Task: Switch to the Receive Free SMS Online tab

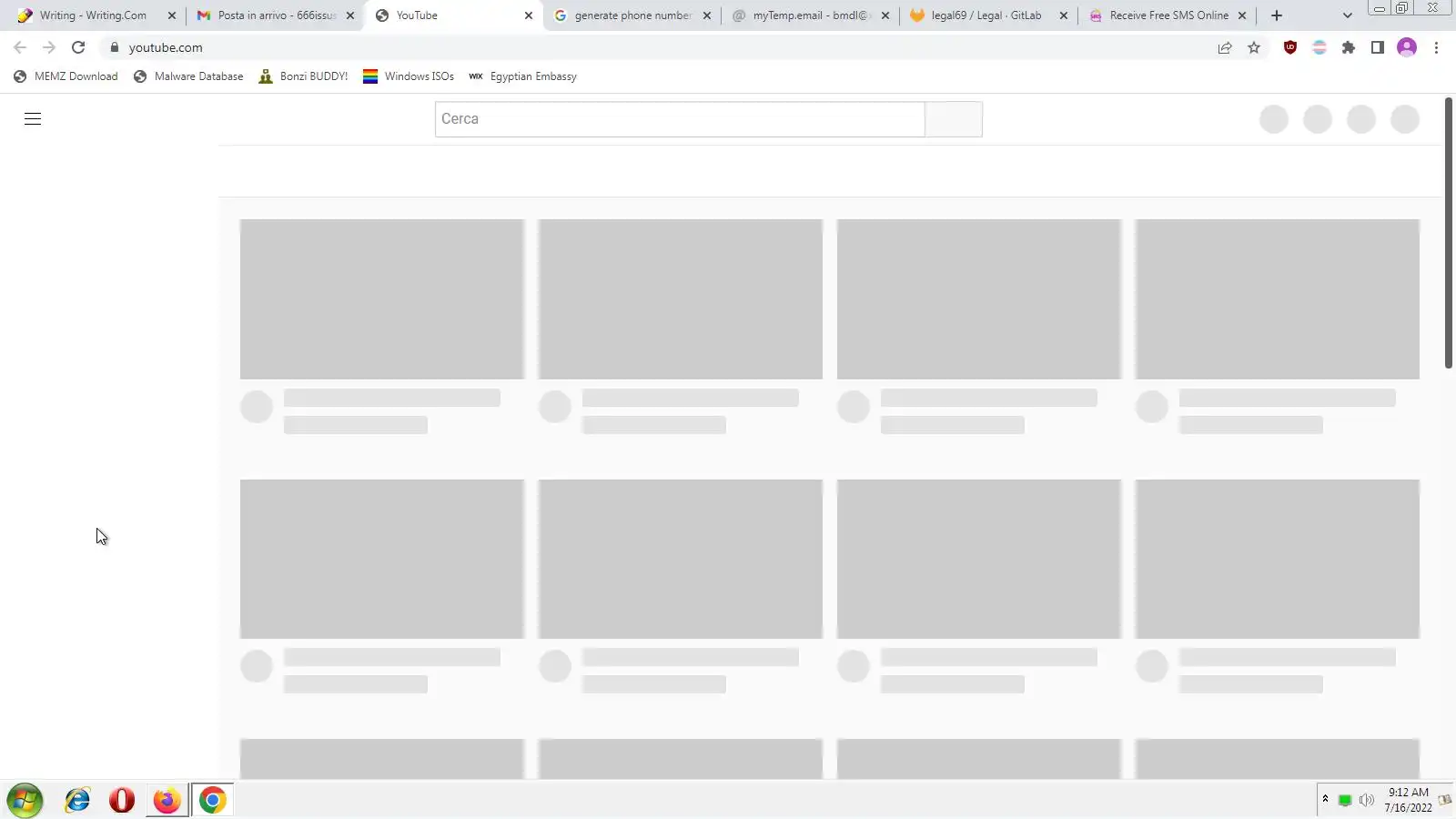Action: click(1168, 15)
